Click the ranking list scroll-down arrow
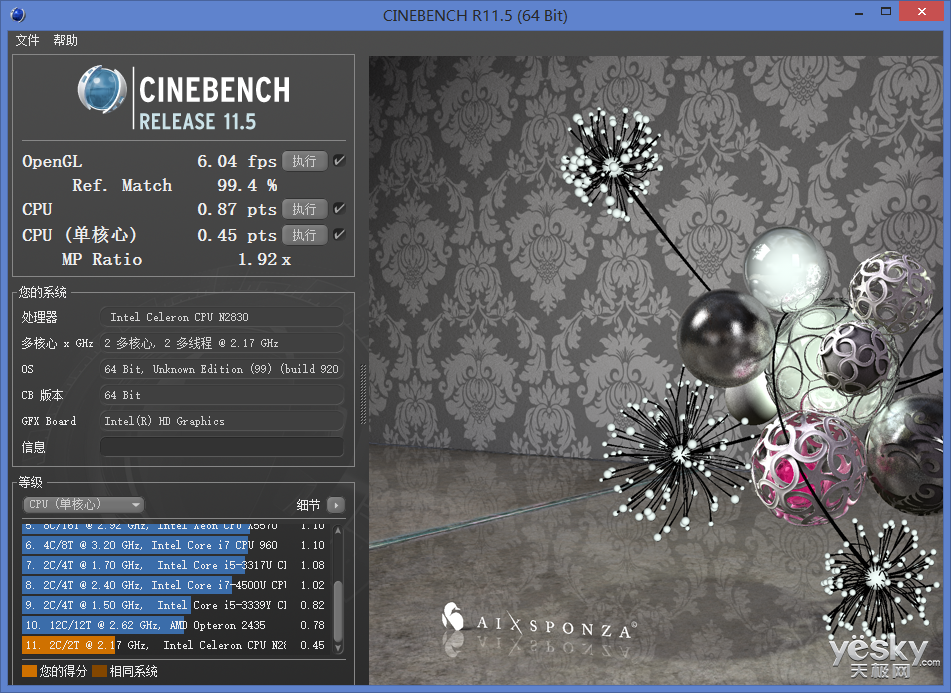951x693 pixels. 338,648
